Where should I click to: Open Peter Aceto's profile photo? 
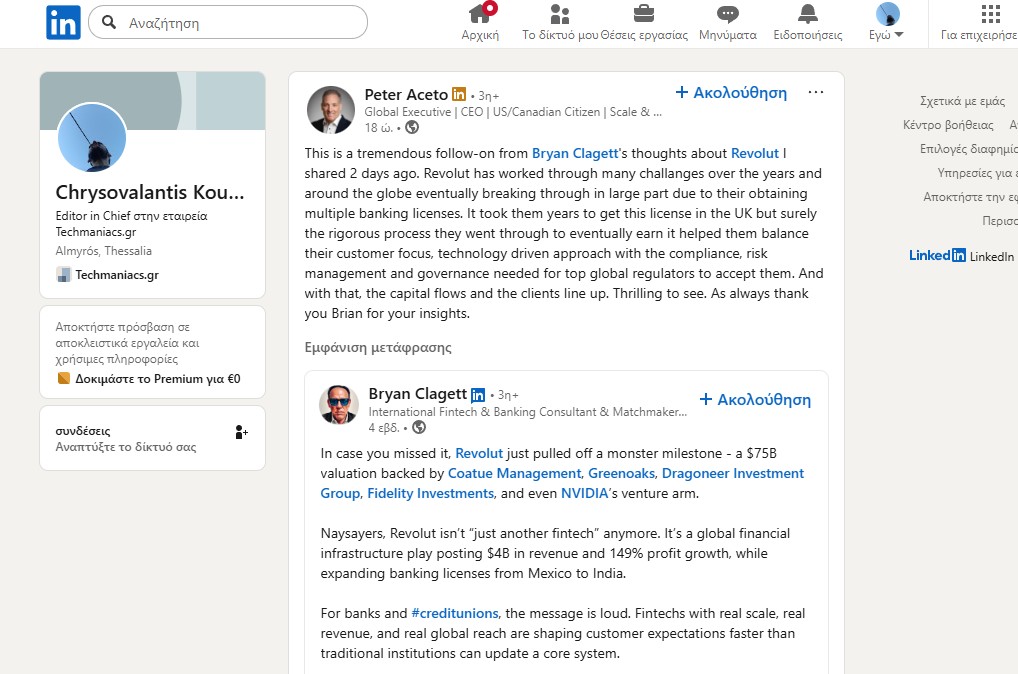pos(330,110)
